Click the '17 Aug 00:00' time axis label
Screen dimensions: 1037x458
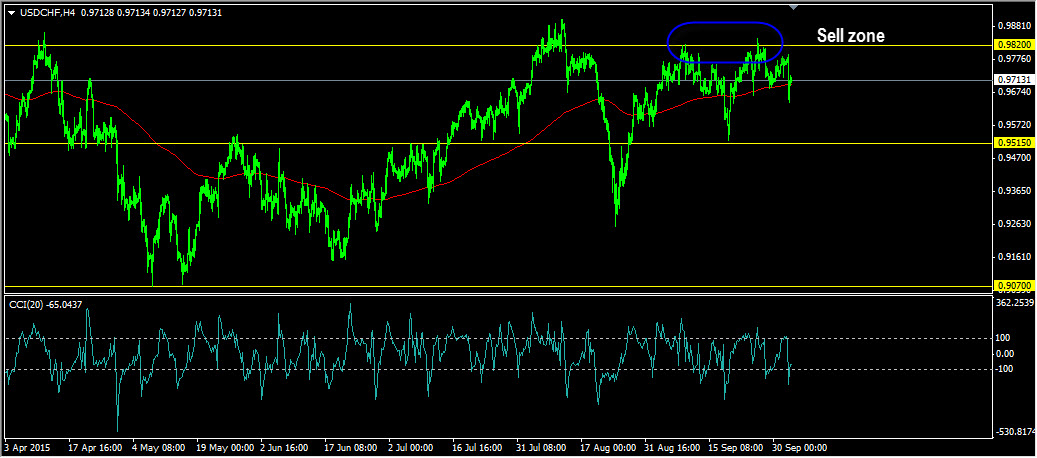tap(606, 449)
